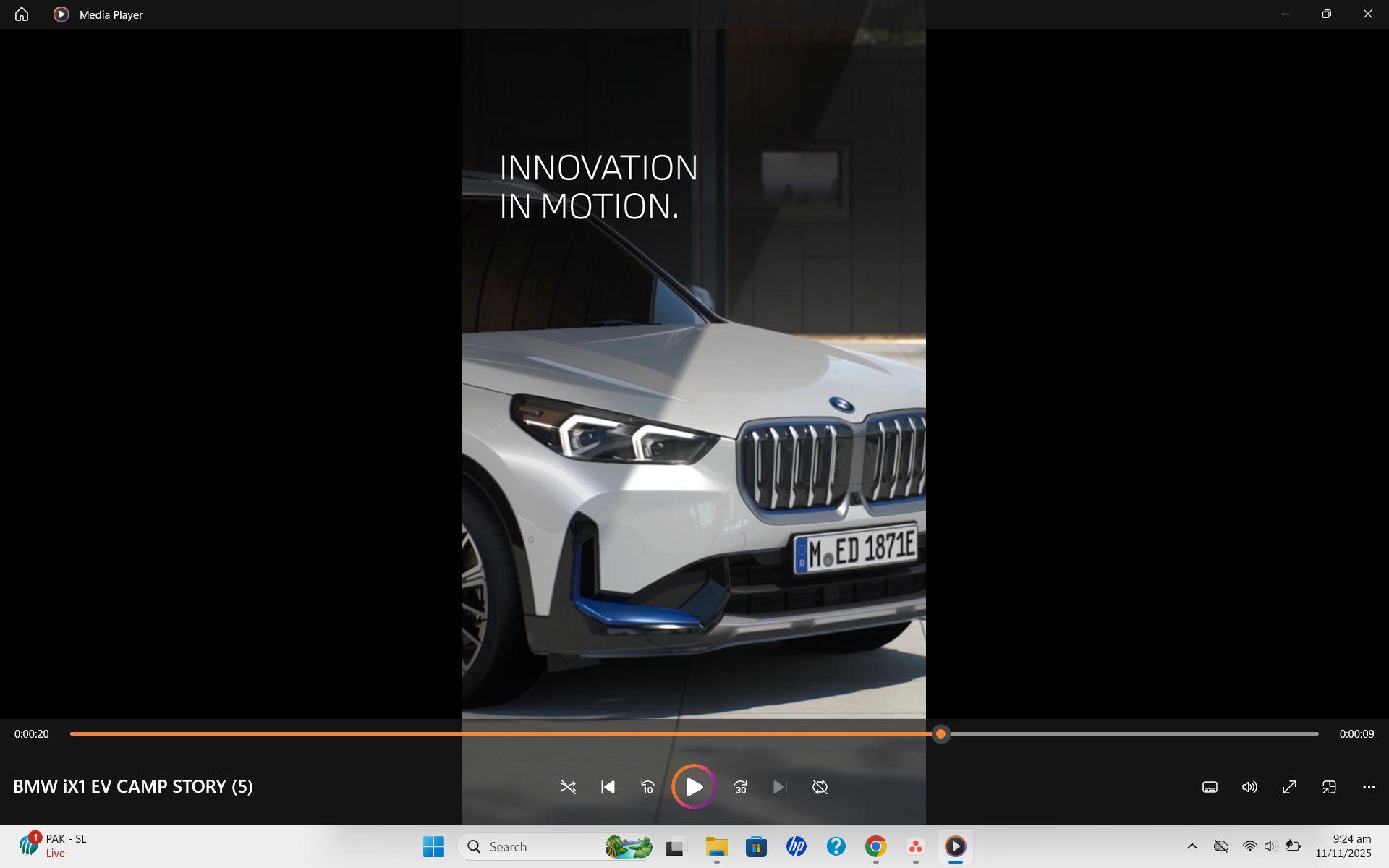This screenshot has width=1389, height=868.
Task: Click the paused video frame
Action: coord(694,434)
